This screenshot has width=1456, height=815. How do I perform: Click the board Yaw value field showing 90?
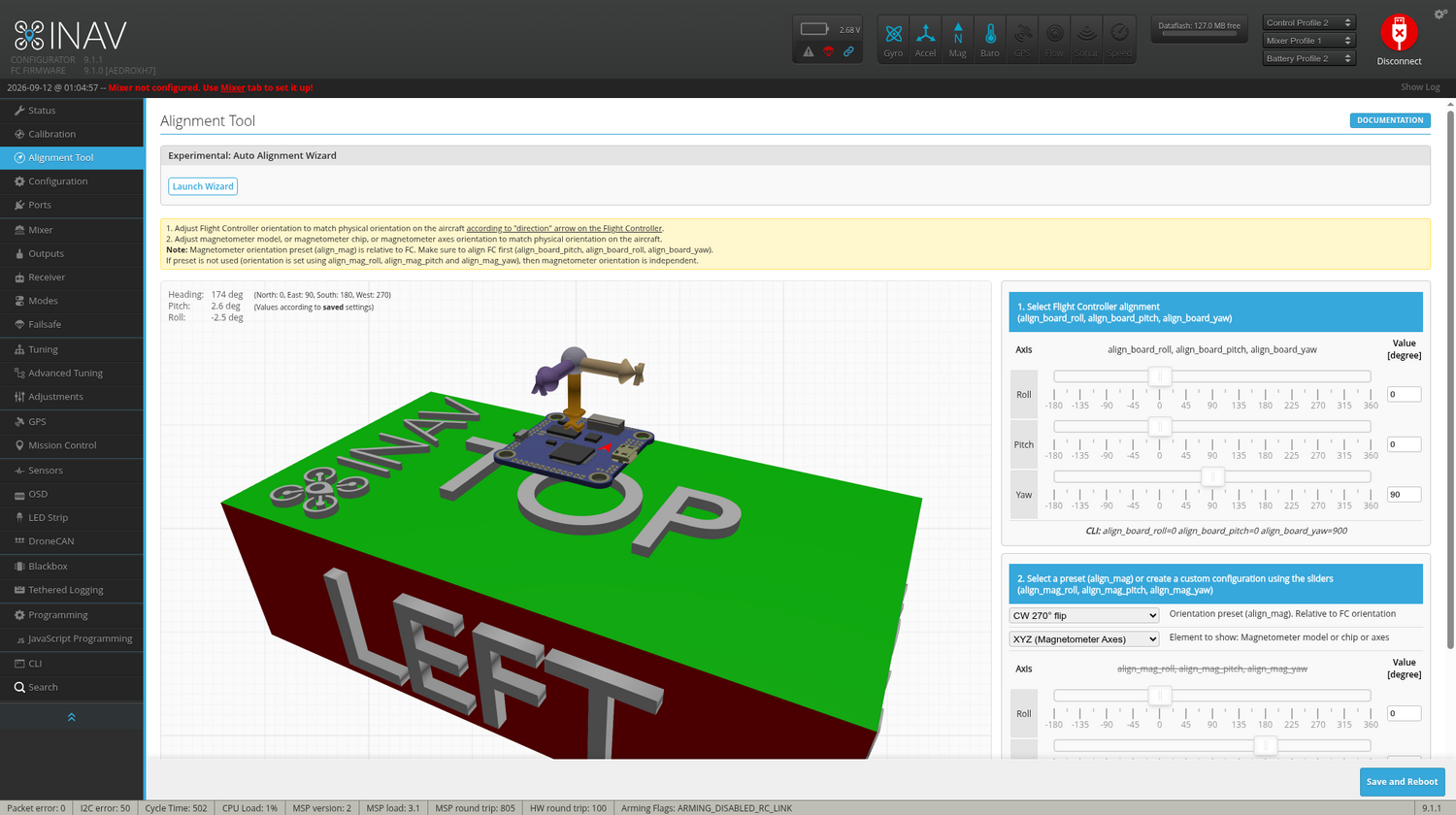(x=1404, y=495)
